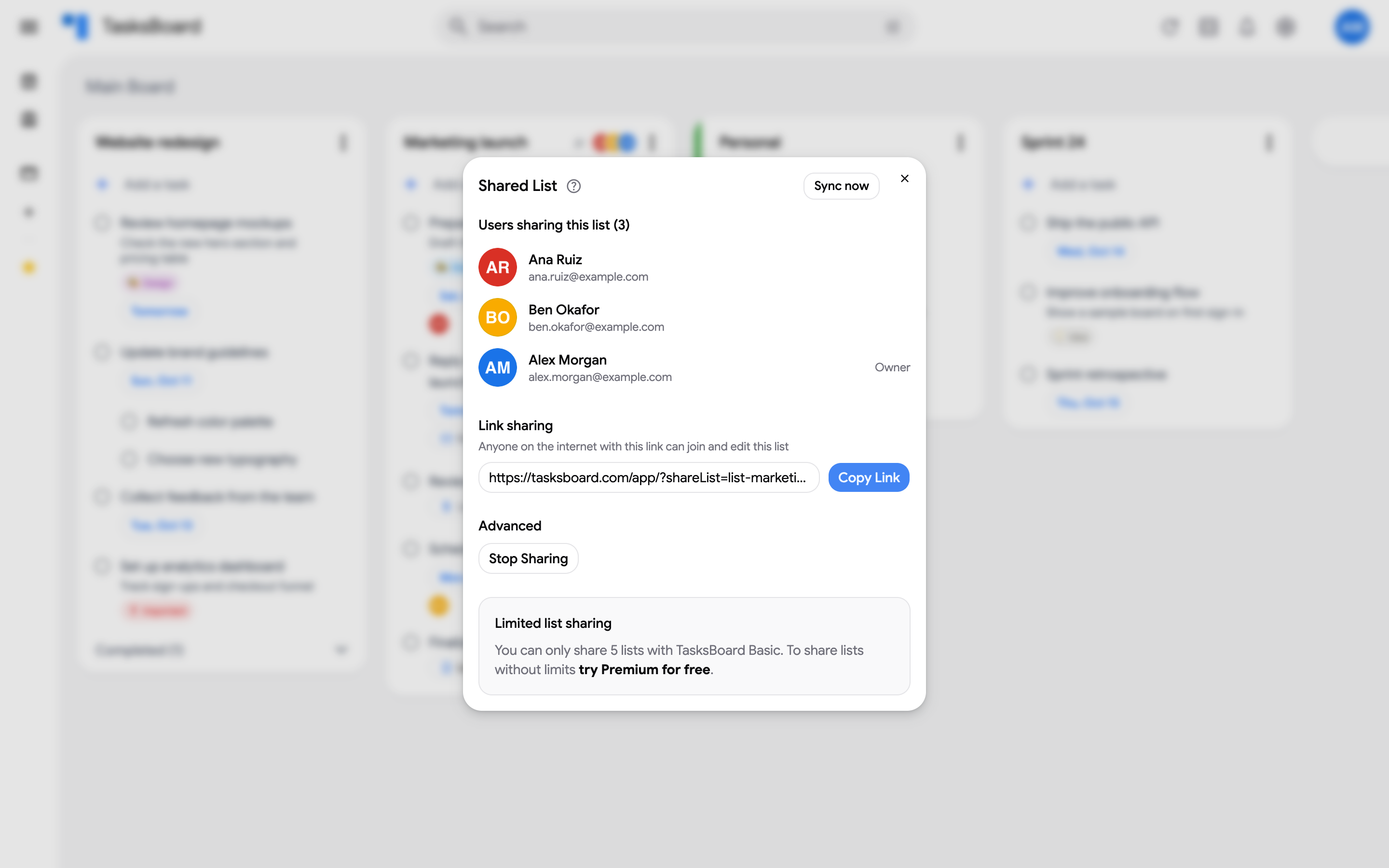This screenshot has width=1389, height=868.
Task: Click Ana Ruiz's AR avatar
Action: click(498, 267)
